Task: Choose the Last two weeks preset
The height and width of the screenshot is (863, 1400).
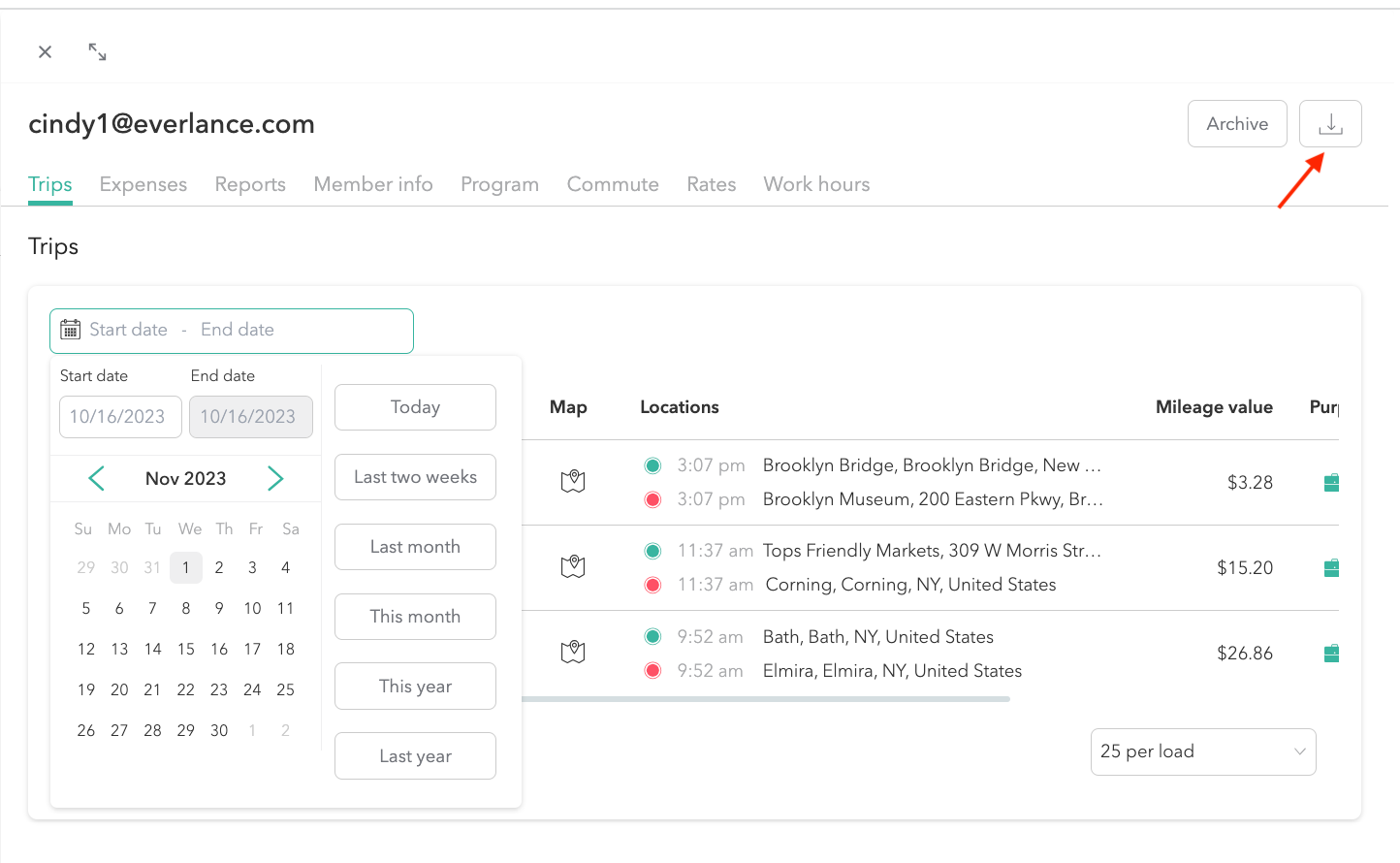Action: click(415, 477)
